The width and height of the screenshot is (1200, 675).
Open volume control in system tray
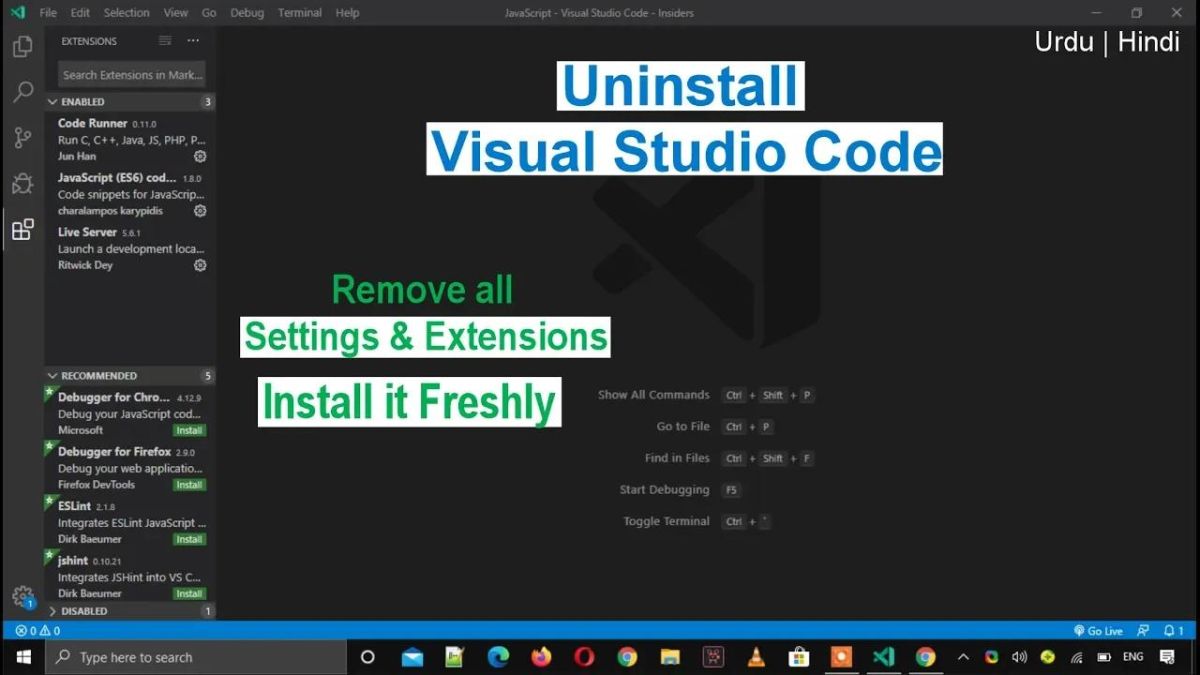coord(1019,657)
